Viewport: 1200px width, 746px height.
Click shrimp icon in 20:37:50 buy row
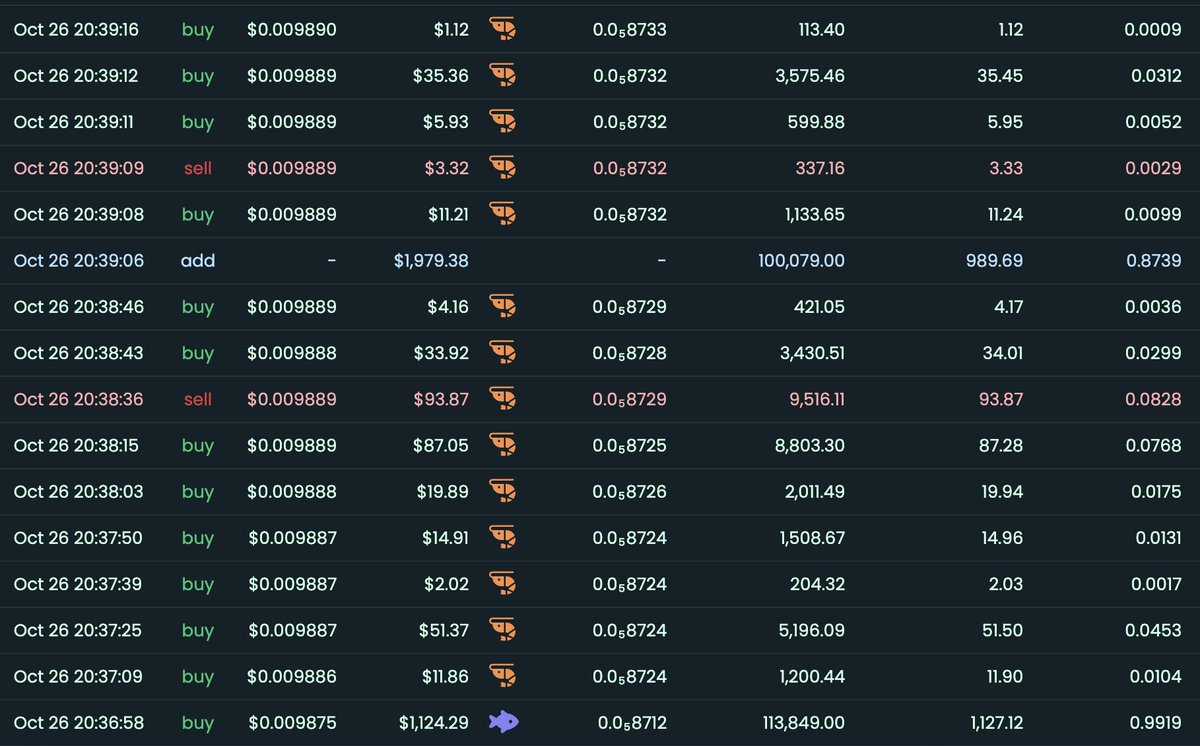(x=503, y=538)
